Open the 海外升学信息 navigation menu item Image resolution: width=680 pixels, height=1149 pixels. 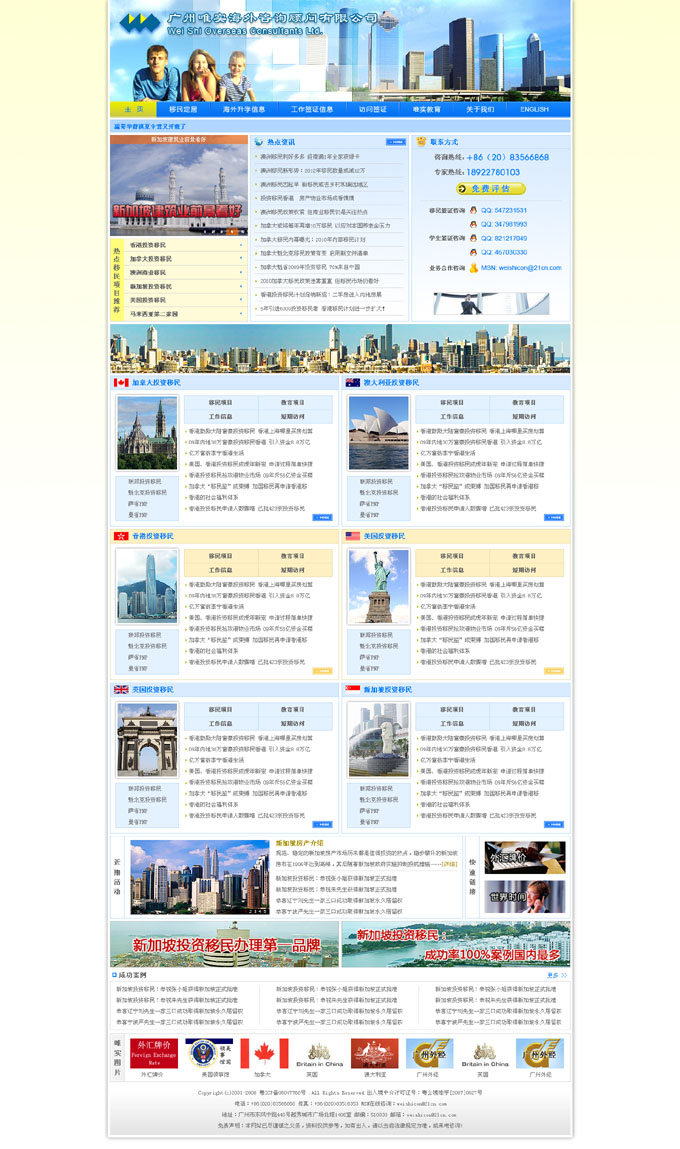244,109
